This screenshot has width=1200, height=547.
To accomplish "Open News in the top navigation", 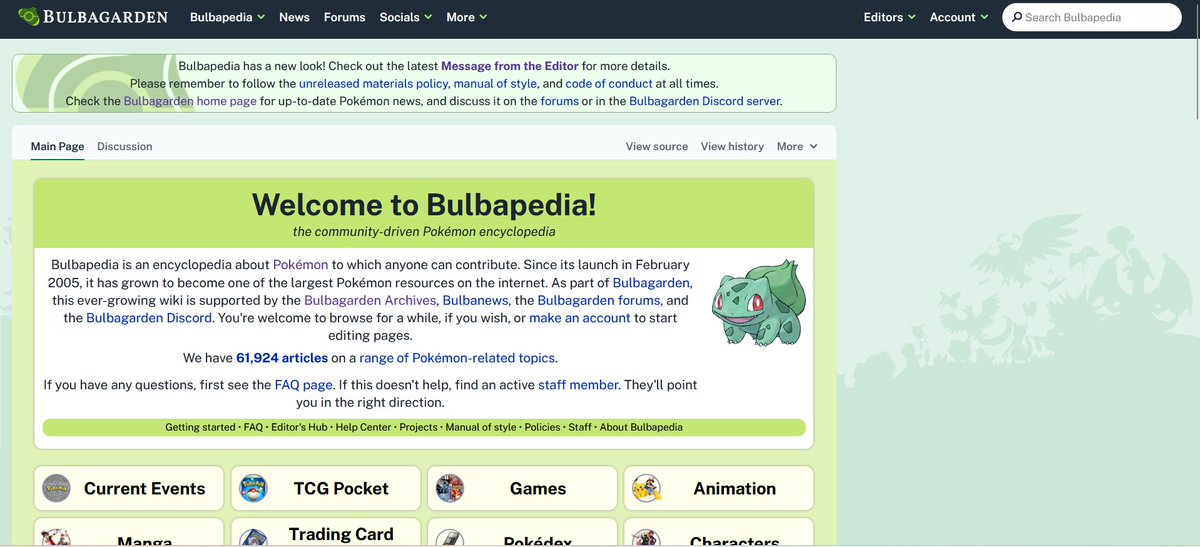I will [x=294, y=17].
